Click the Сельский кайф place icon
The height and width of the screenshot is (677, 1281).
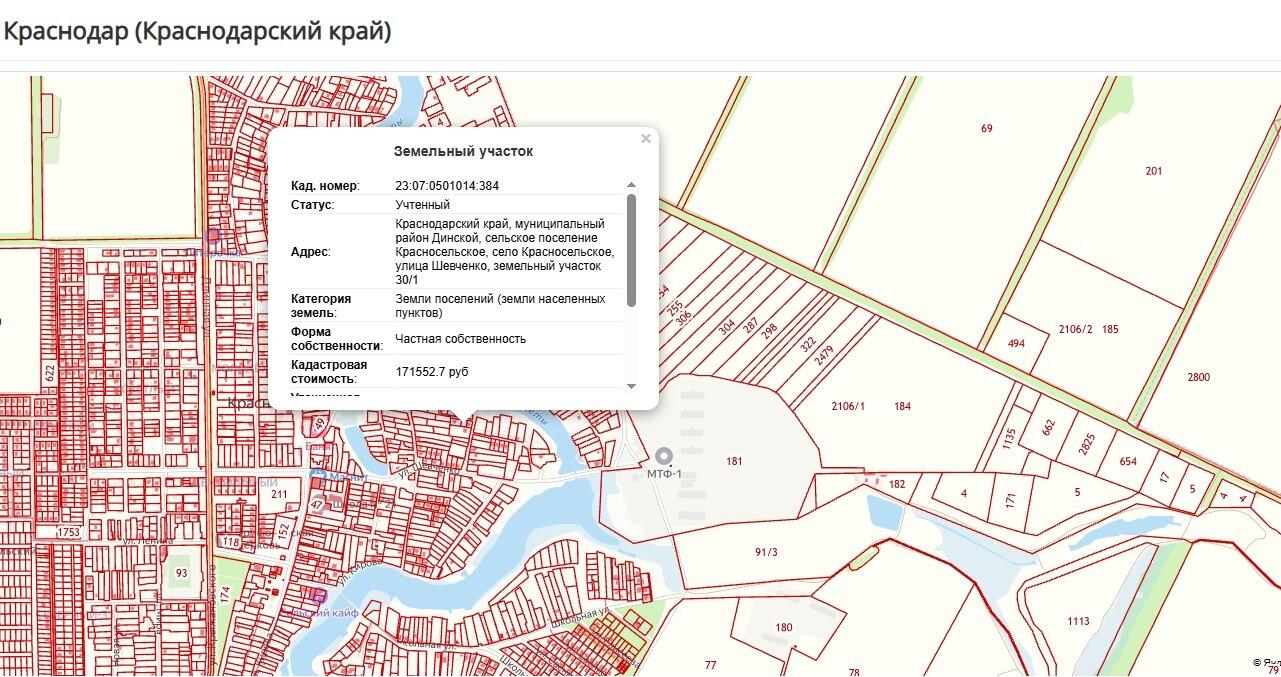pyautogui.click(x=319, y=596)
